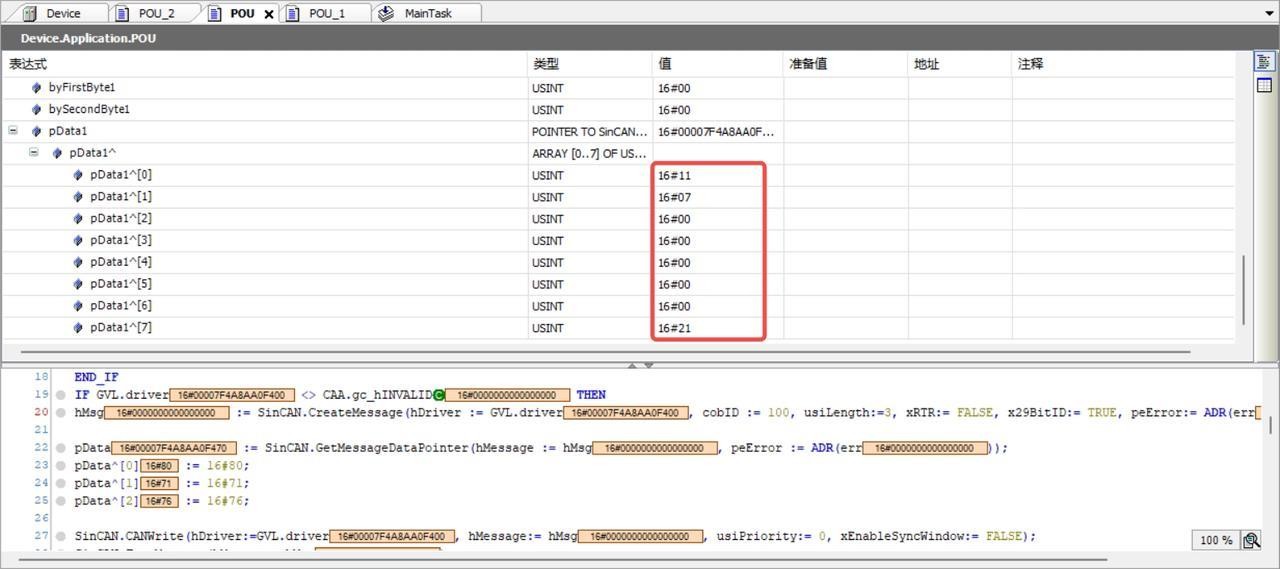The height and width of the screenshot is (569, 1280).
Task: Switch to tabular view icon
Action: point(1262,85)
